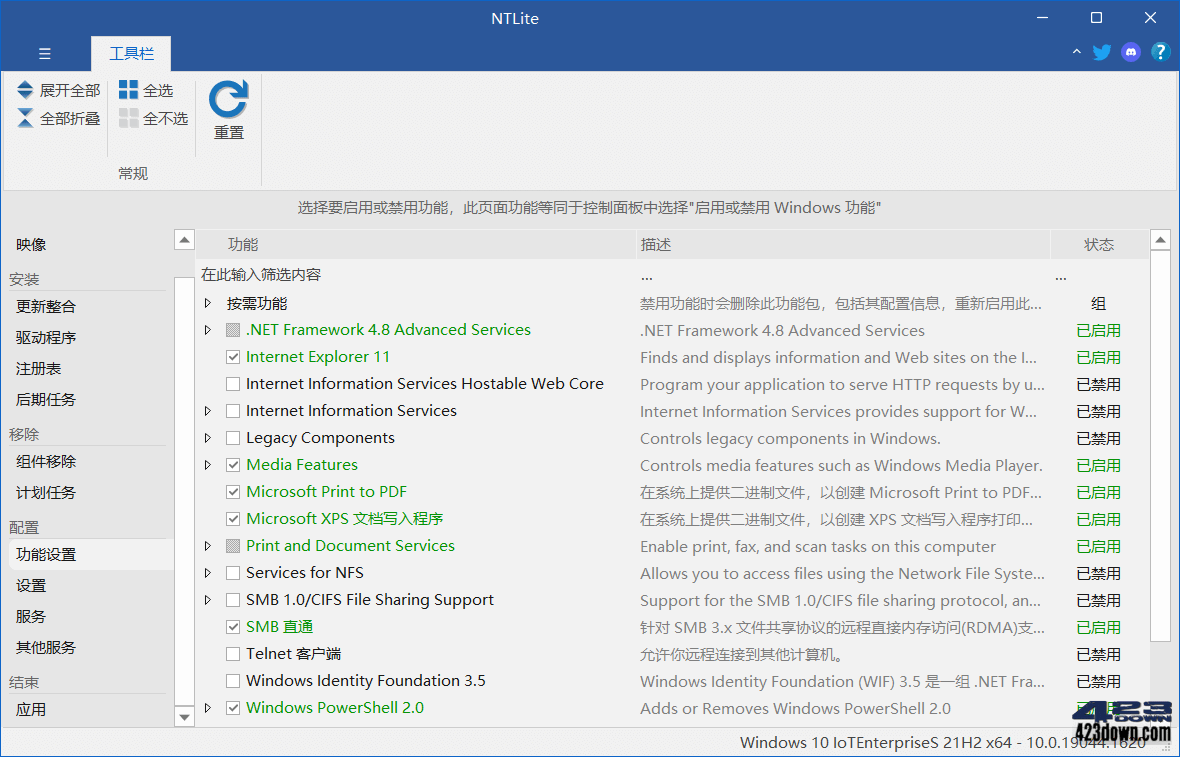1180x757 pixels.
Task: Enable Telnet 客户端 checkbox
Action: (x=232, y=653)
